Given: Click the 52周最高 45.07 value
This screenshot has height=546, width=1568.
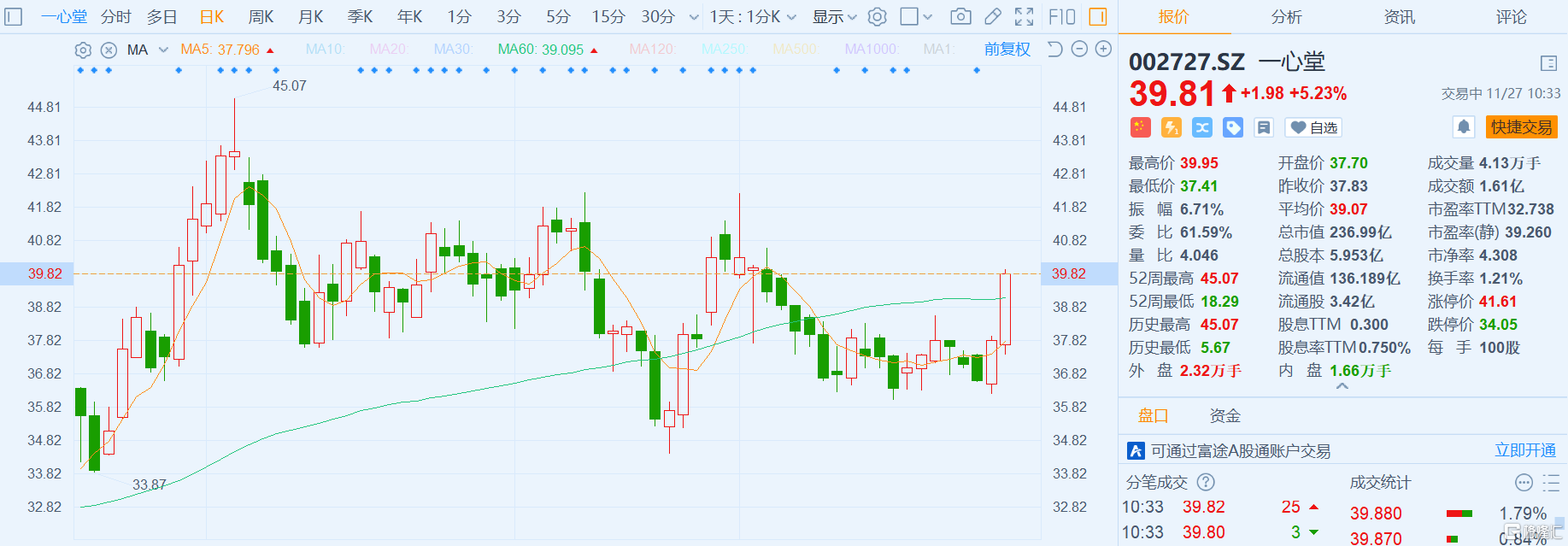Looking at the screenshot, I should click(1219, 279).
